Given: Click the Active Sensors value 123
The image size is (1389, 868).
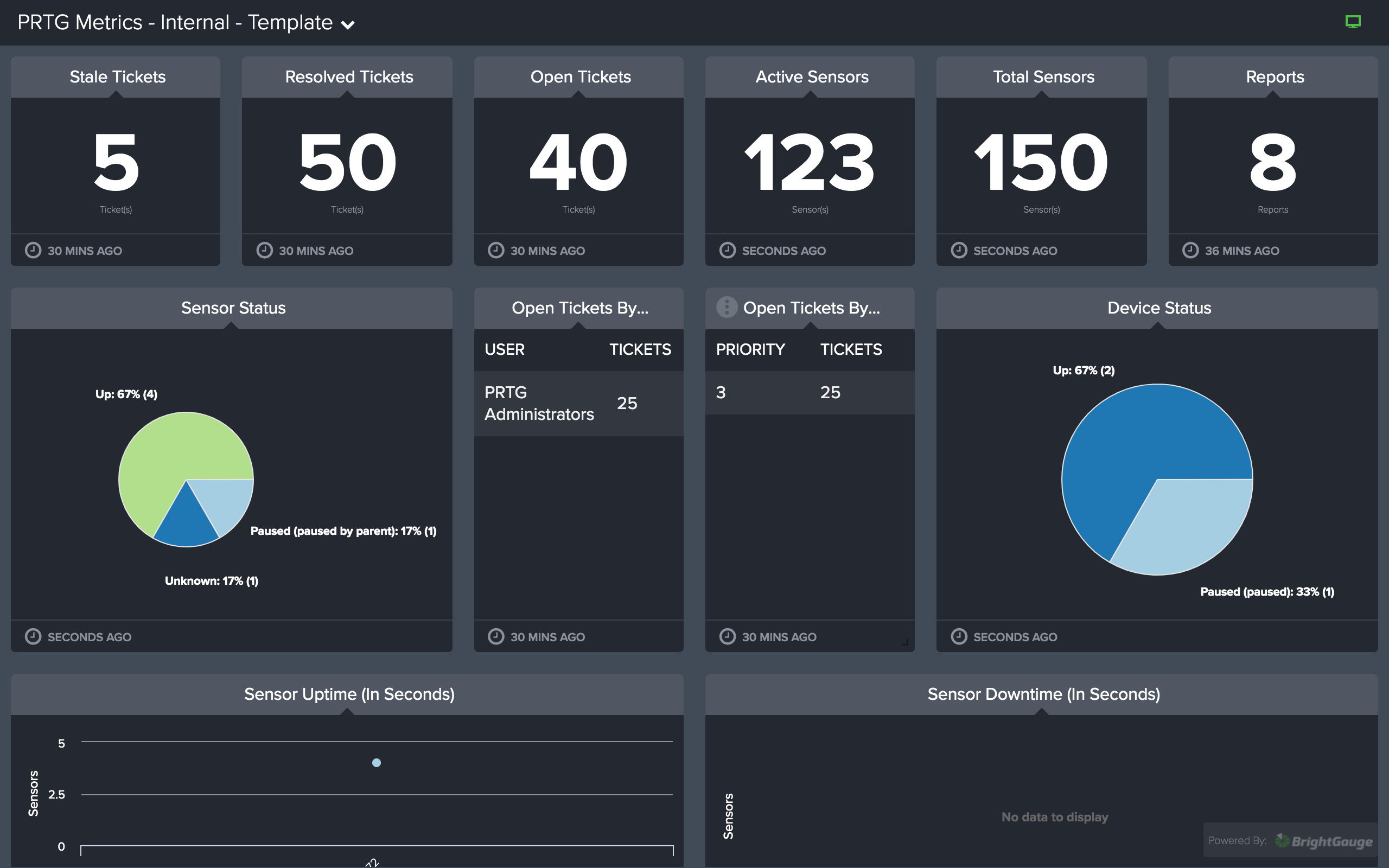Looking at the screenshot, I should (x=810, y=162).
